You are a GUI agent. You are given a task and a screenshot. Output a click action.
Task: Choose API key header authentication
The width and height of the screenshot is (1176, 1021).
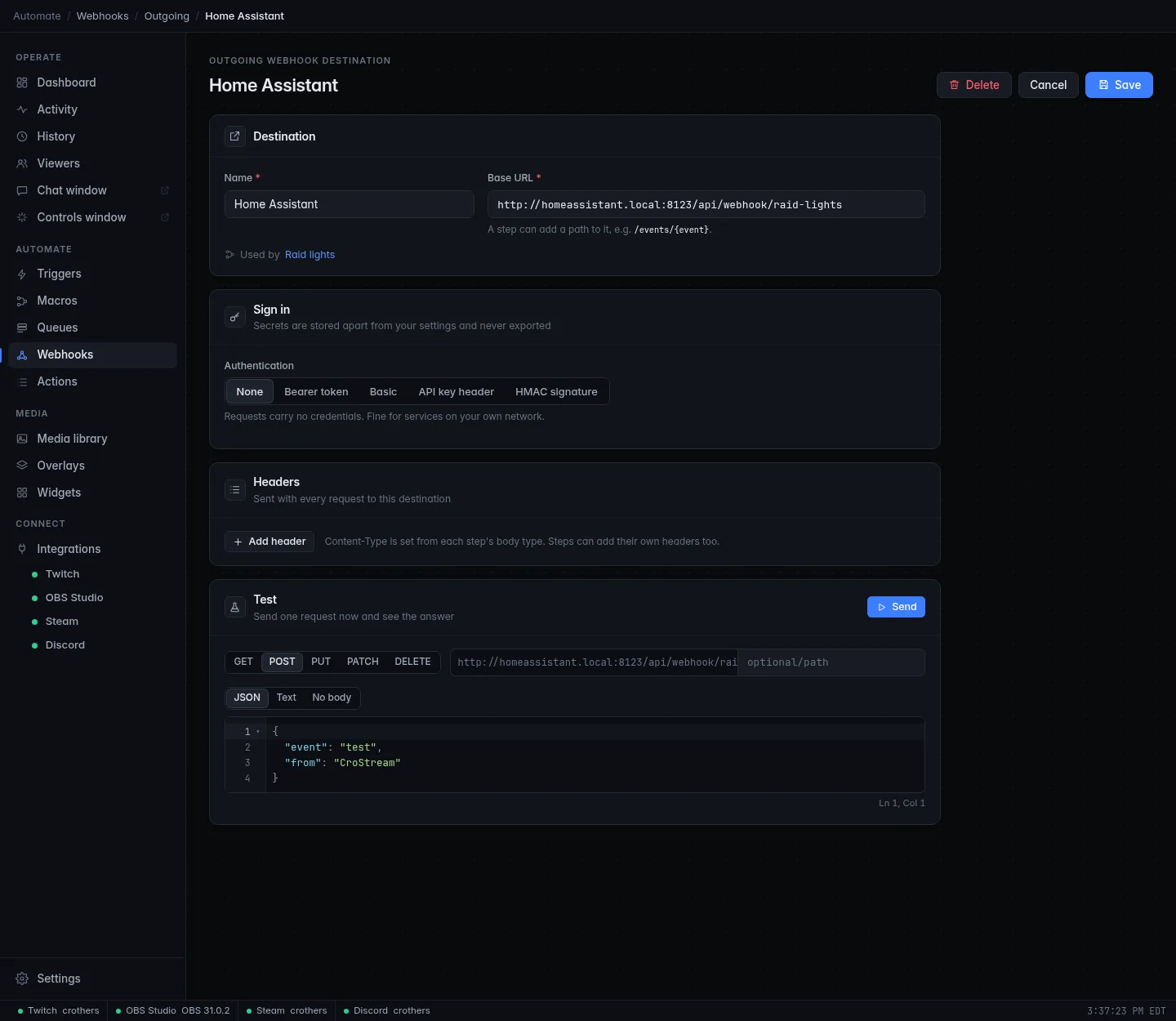tap(457, 391)
